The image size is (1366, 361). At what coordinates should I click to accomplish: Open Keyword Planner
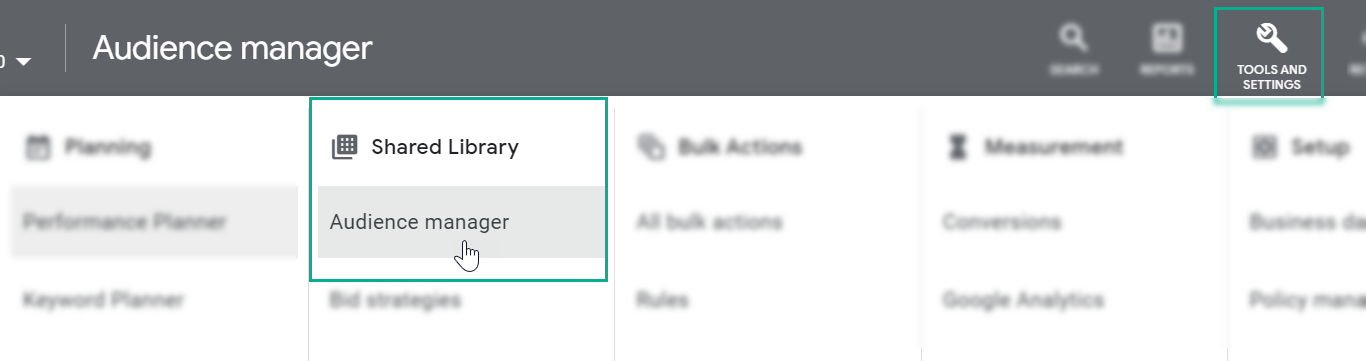coord(104,300)
